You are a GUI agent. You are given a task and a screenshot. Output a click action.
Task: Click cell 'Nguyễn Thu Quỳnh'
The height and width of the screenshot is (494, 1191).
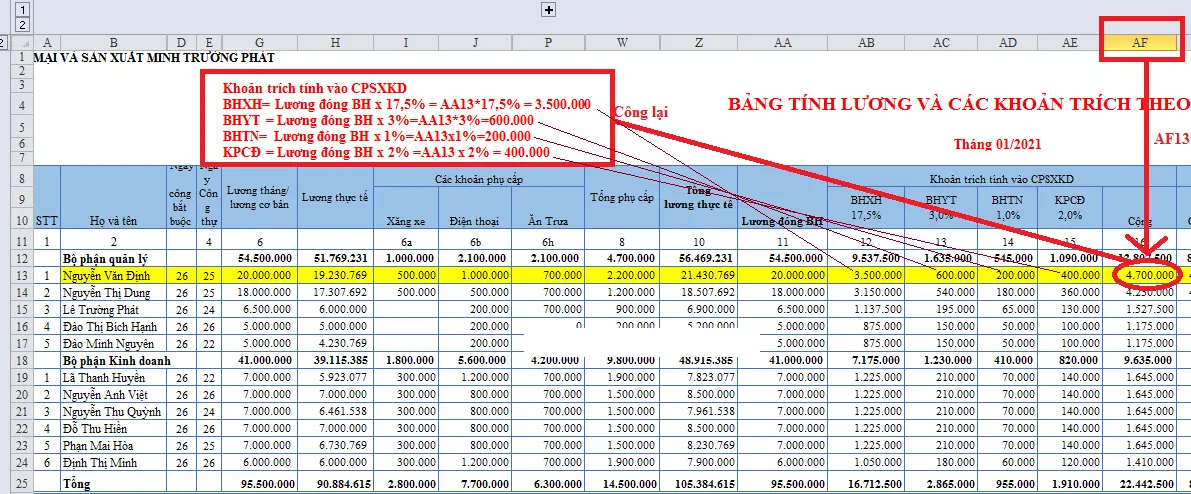point(113,412)
